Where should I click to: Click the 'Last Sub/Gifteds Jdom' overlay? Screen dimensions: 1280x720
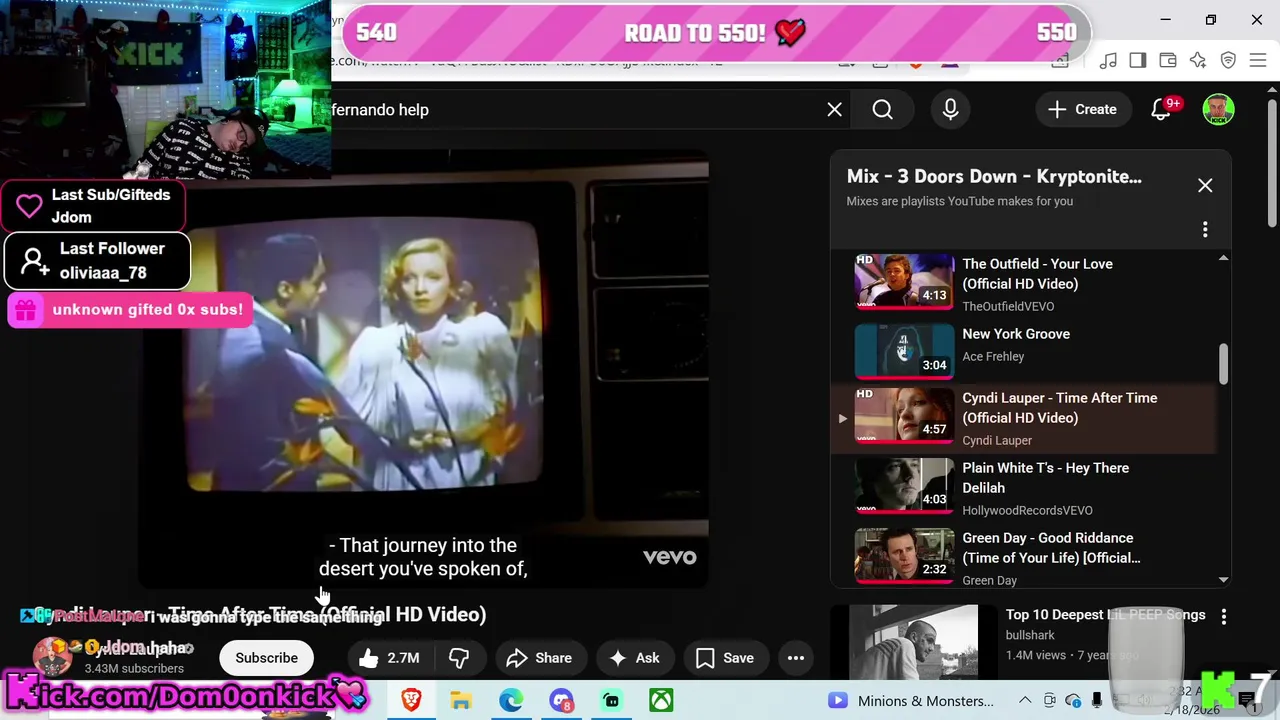pos(92,206)
